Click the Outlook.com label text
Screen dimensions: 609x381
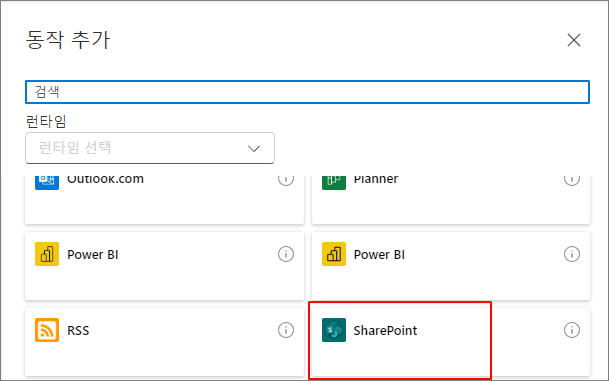click(105, 180)
